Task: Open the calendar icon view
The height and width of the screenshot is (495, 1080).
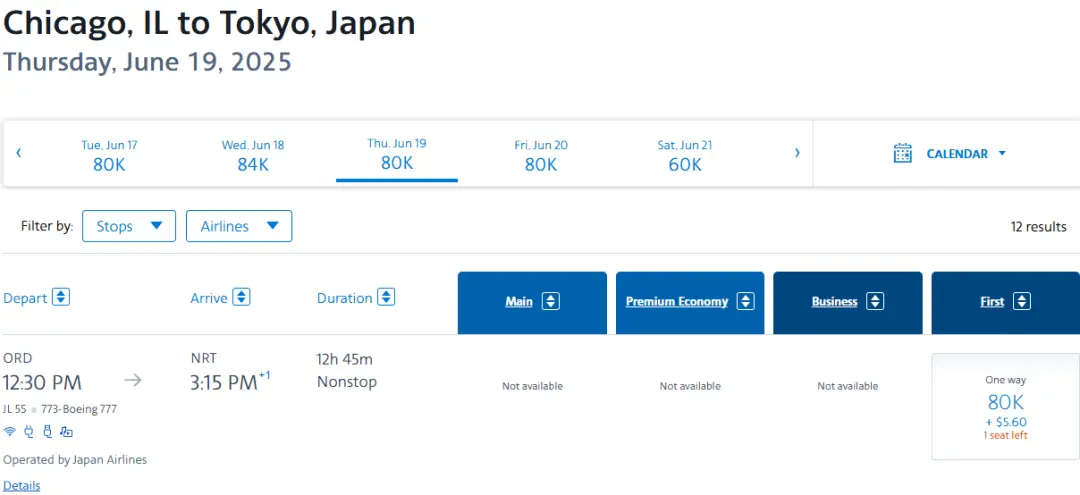Action: (x=903, y=153)
